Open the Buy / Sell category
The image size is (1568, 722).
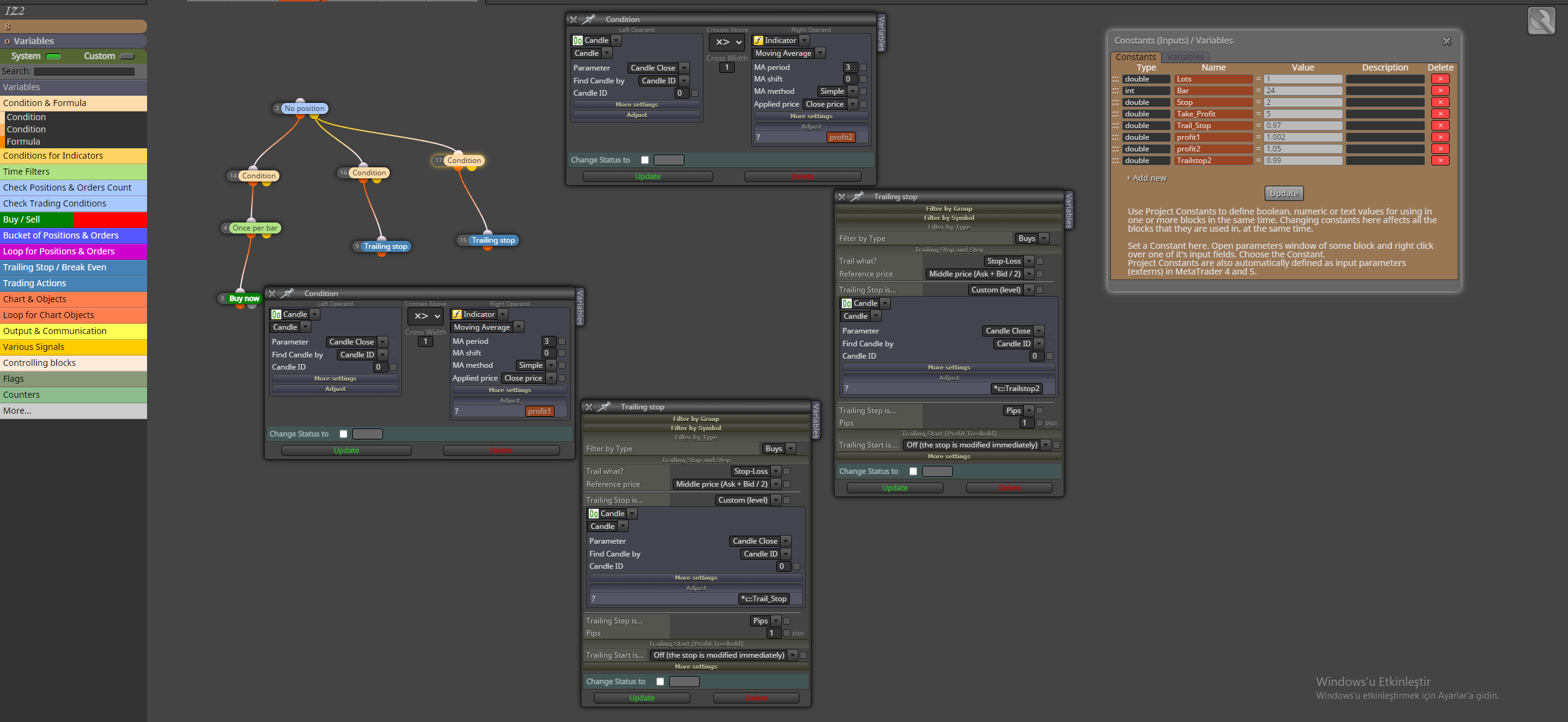click(74, 219)
